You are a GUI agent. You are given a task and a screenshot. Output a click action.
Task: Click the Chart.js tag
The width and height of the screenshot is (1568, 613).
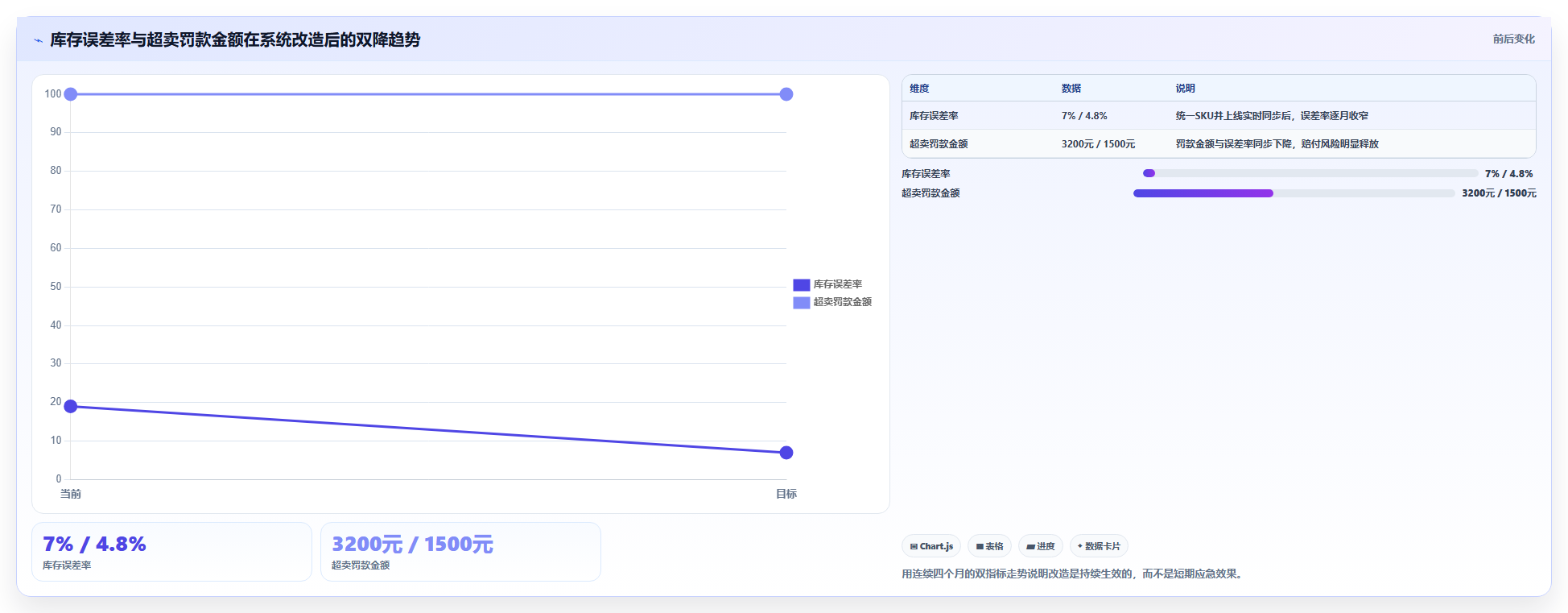tap(931, 546)
